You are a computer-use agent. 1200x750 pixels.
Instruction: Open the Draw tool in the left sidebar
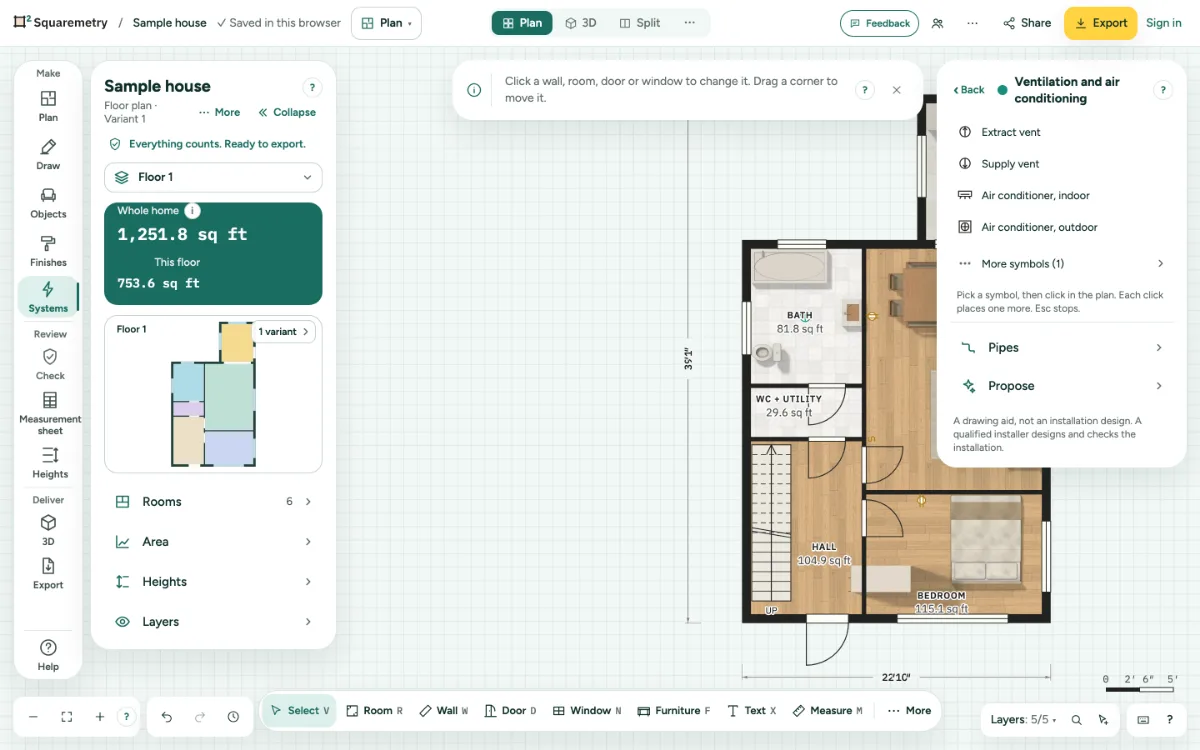[48, 155]
